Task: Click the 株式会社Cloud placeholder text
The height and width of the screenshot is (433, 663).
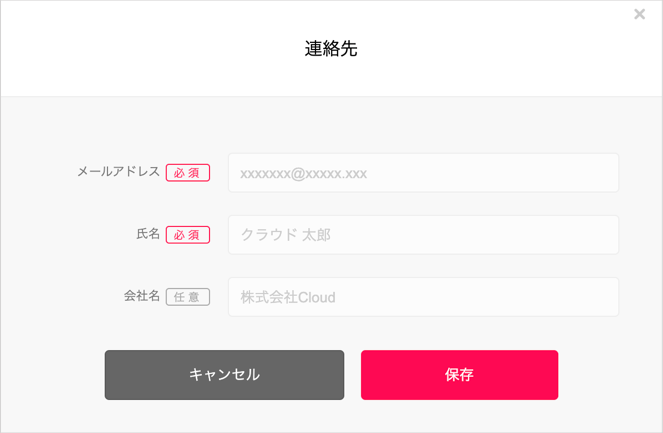Action: point(288,297)
